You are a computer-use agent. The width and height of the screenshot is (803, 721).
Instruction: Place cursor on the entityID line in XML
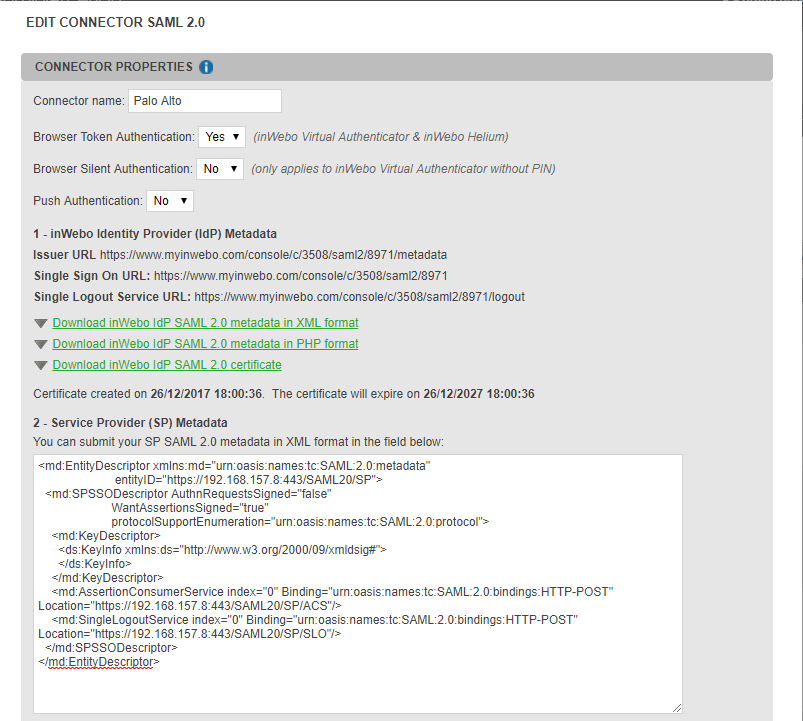(250, 480)
